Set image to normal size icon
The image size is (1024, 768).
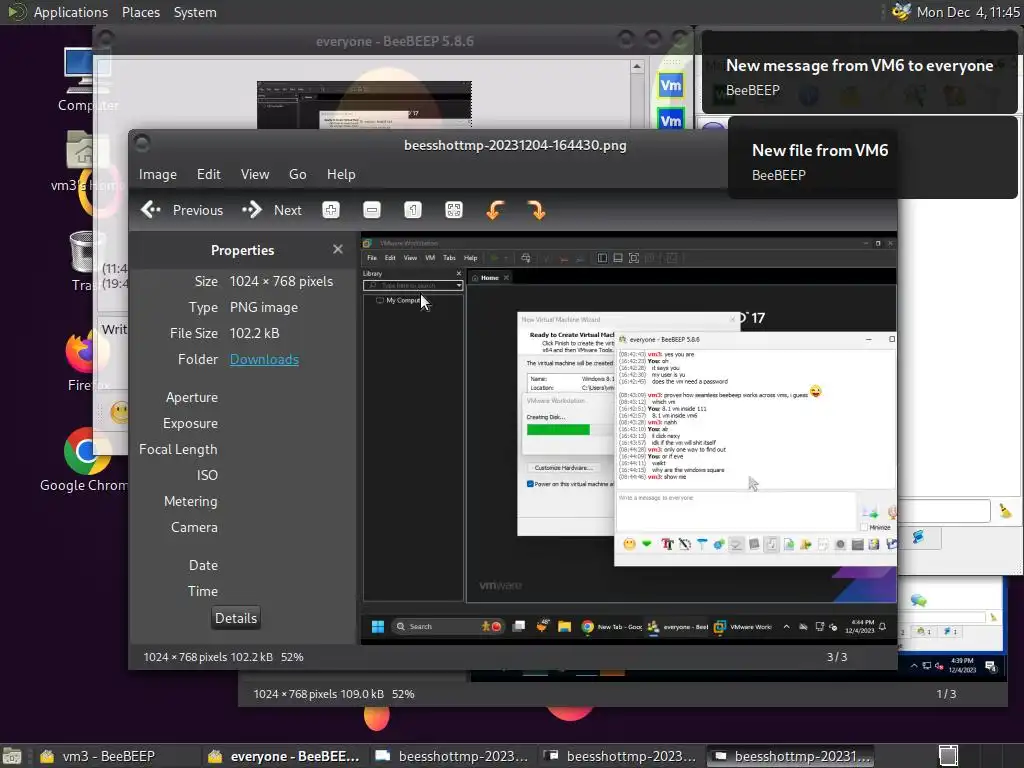click(413, 210)
